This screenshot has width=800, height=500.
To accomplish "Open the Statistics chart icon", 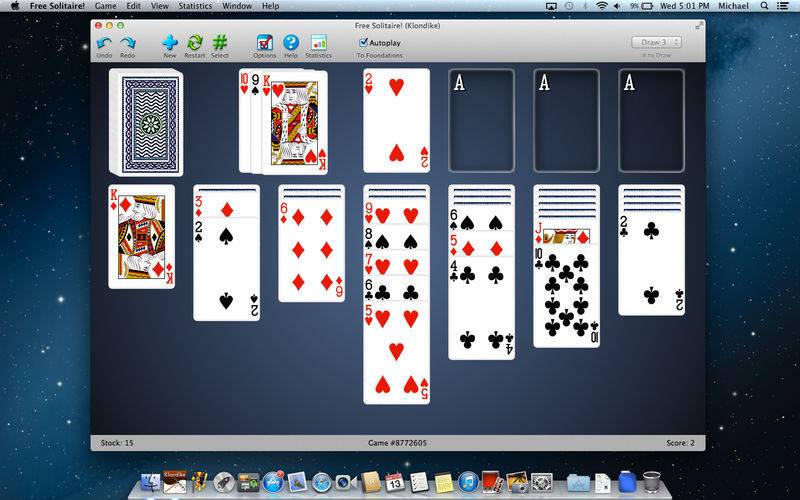I will pos(318,42).
